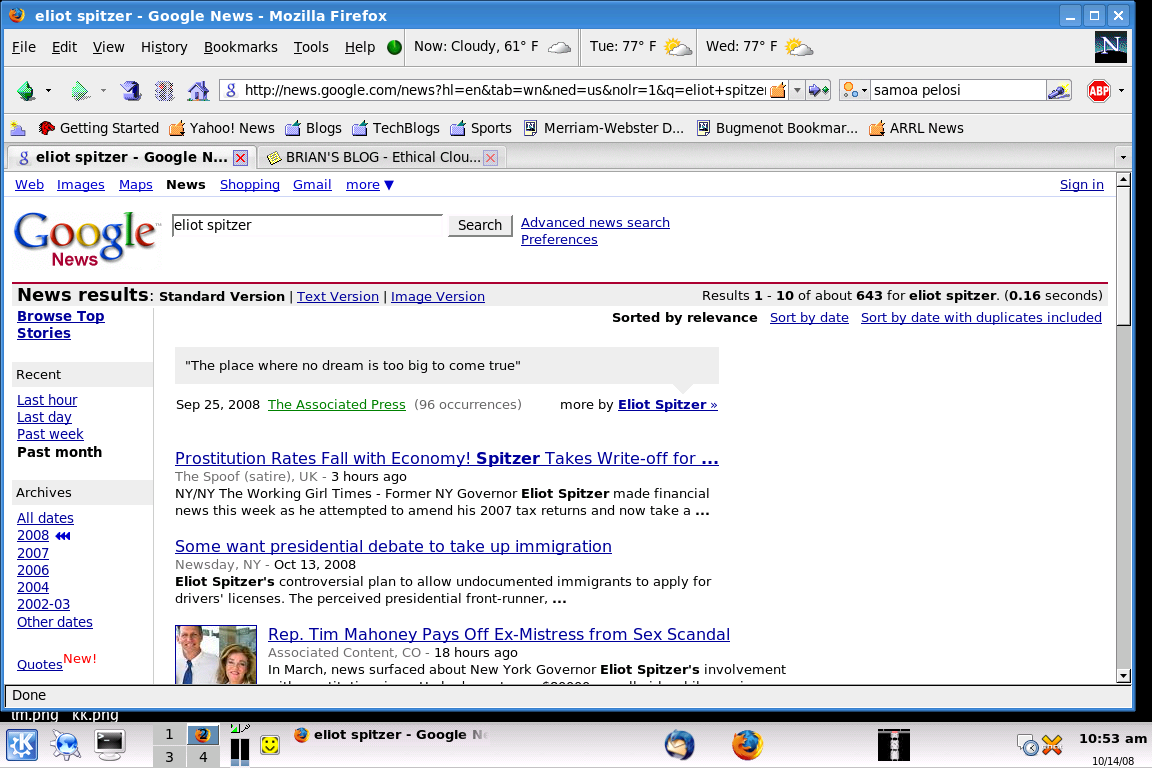This screenshot has height=768, width=1152.
Task: Open the Back button history dropdown arrow
Action: [48, 91]
